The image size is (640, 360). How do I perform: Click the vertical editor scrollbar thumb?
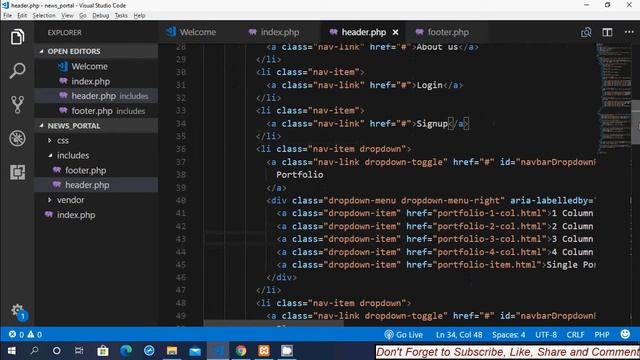click(x=636, y=122)
